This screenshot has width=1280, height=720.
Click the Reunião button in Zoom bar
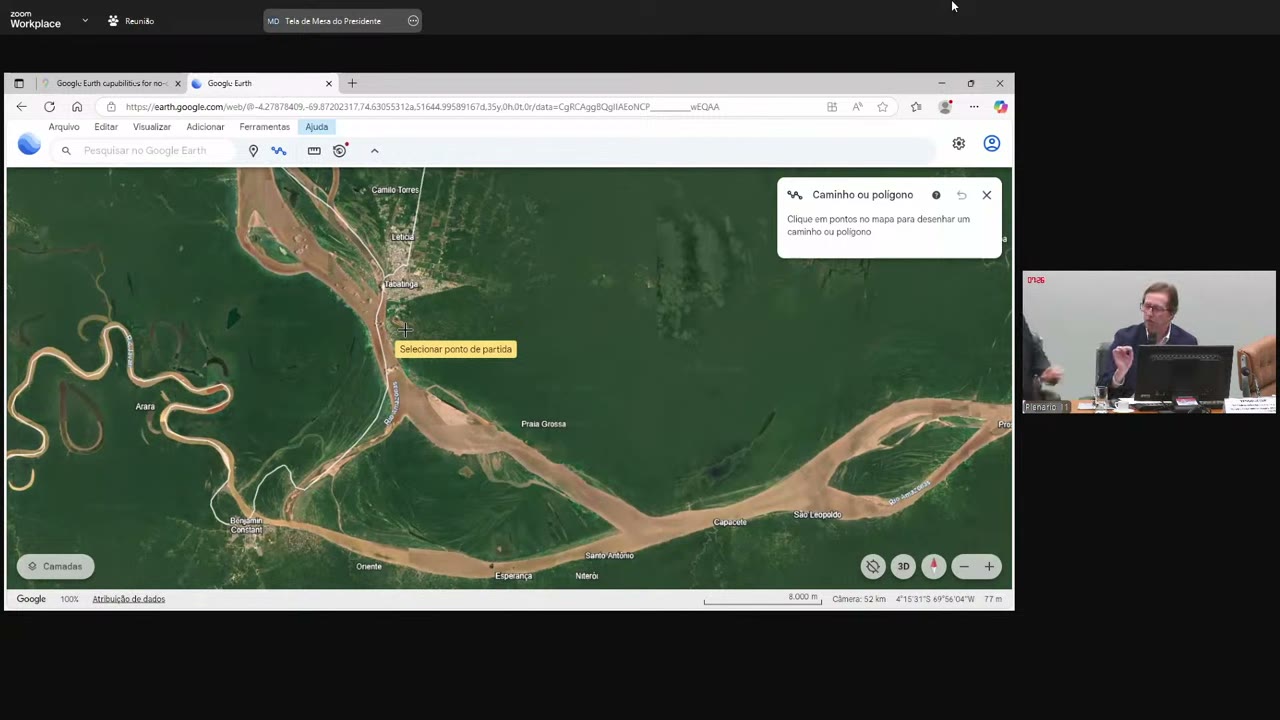tap(131, 21)
